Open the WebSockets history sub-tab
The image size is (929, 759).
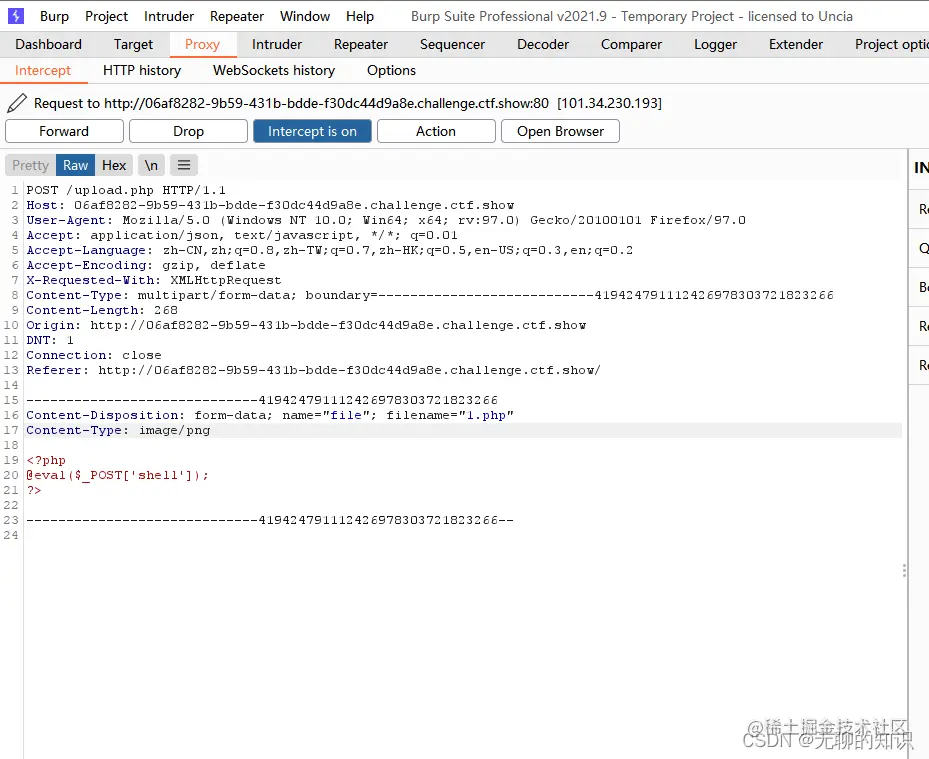coord(274,71)
